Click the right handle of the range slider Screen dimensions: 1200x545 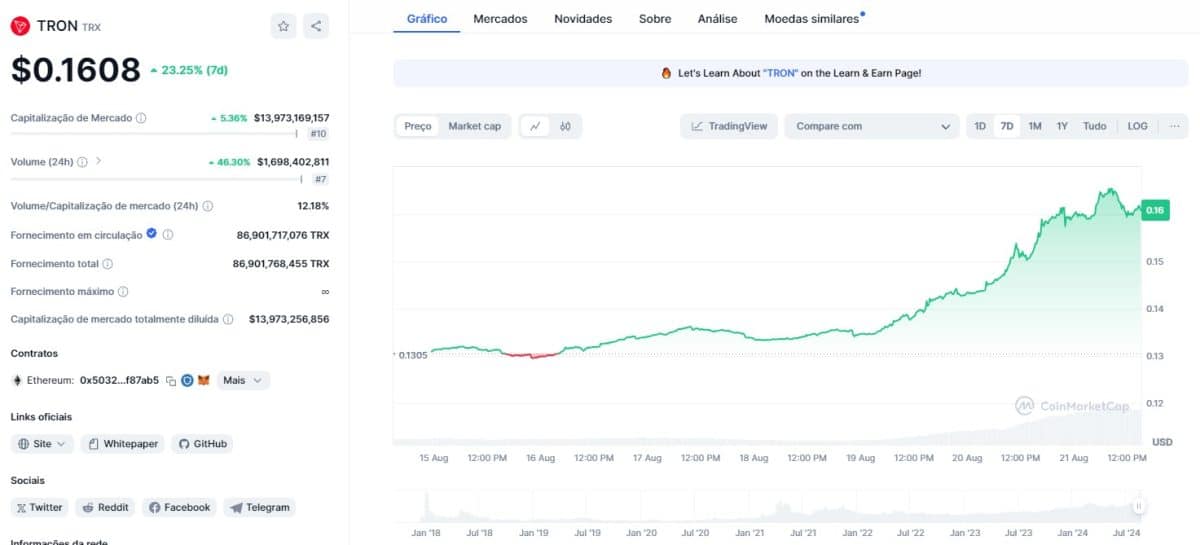click(1139, 507)
